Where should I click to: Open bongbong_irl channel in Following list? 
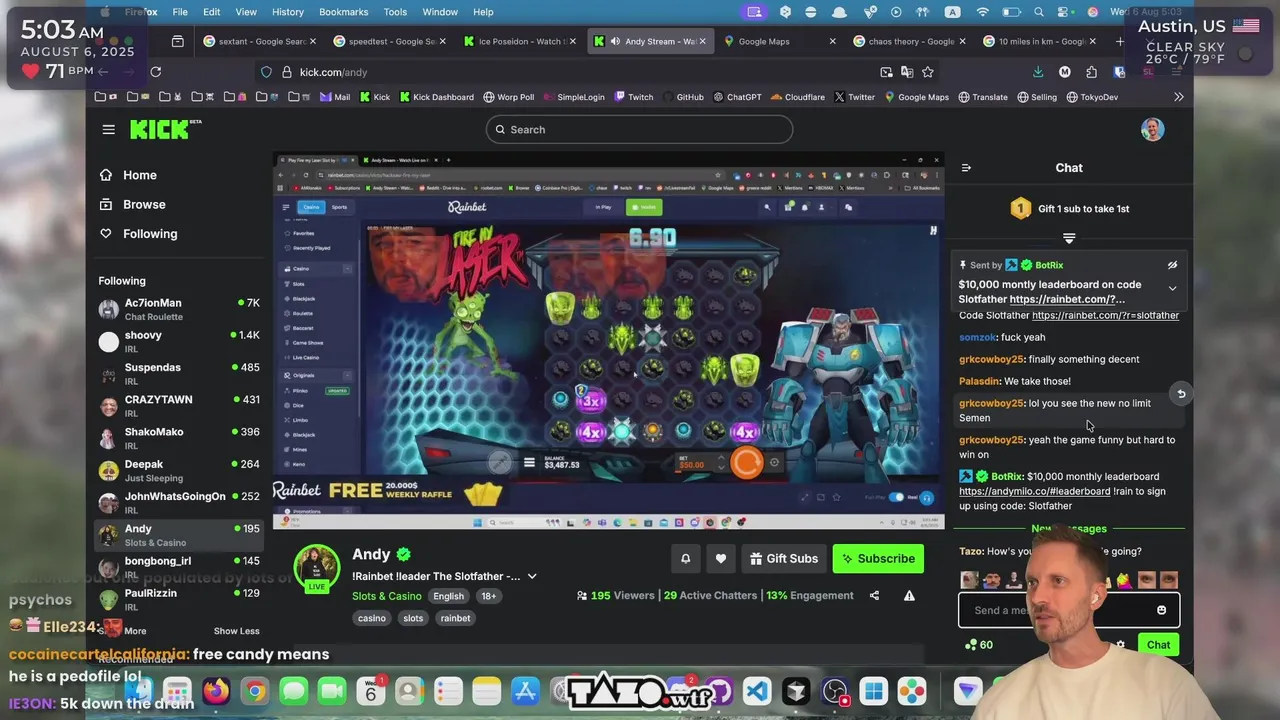tap(178, 567)
